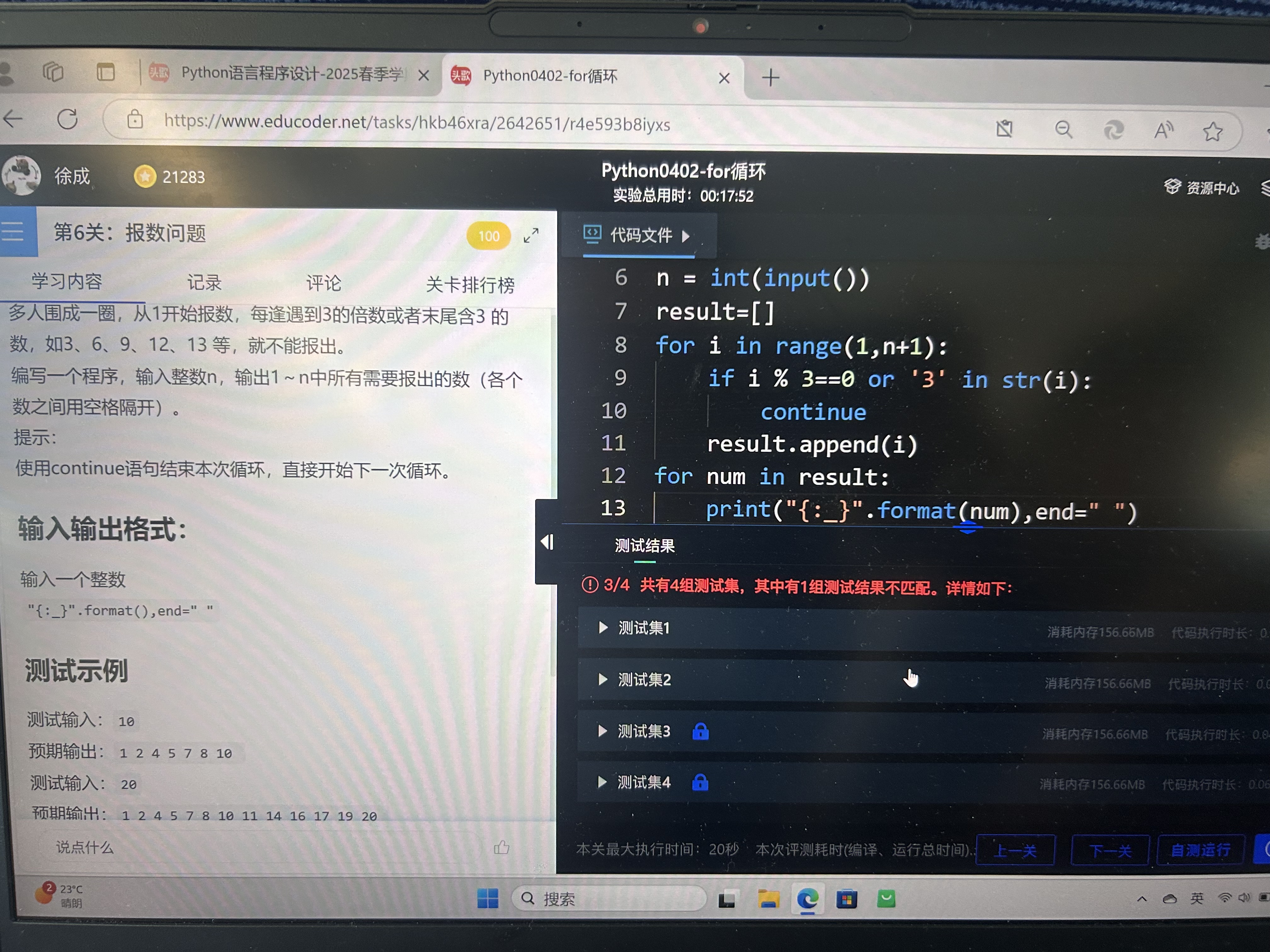
Task: Click the thumbs-up like icon
Action: (501, 847)
